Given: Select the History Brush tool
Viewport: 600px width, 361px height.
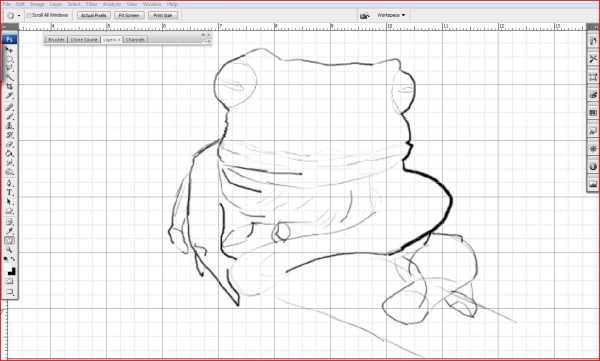Looking at the screenshot, I should 9,135.
